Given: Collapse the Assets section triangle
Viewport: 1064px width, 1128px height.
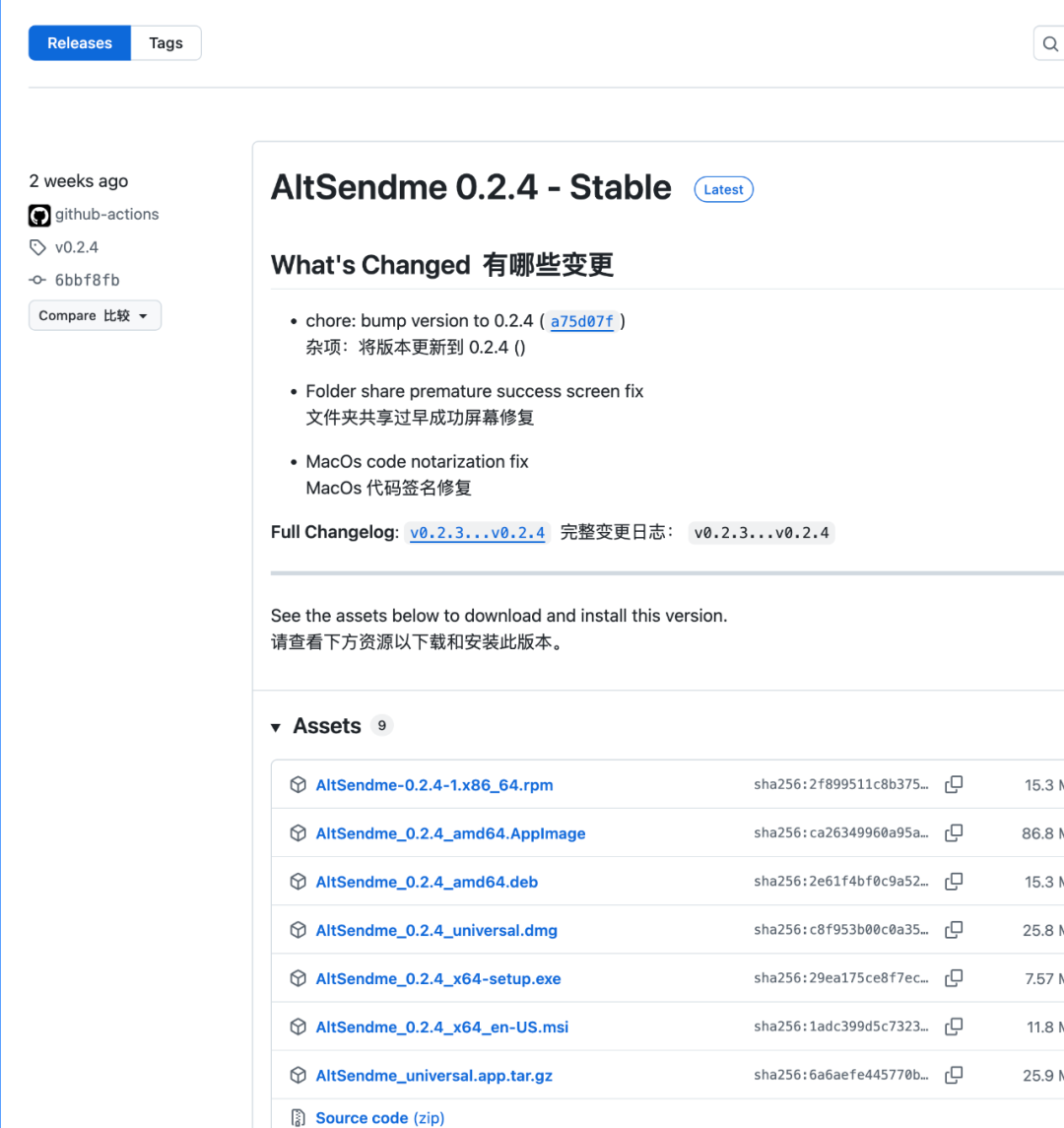Looking at the screenshot, I should click(x=276, y=727).
